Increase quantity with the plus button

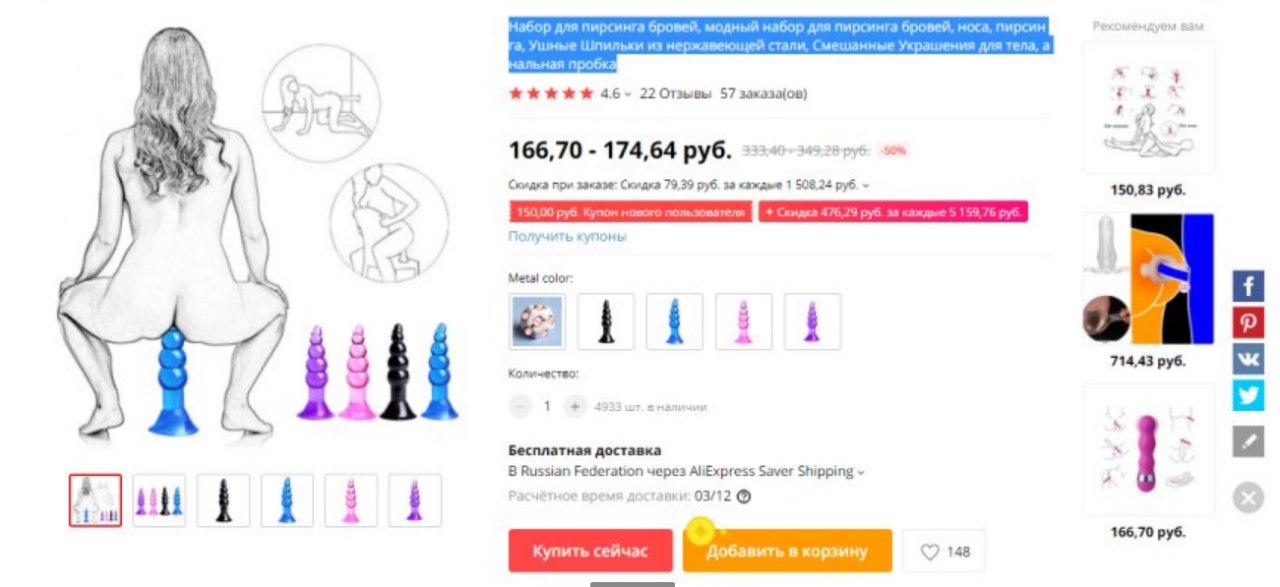574,406
